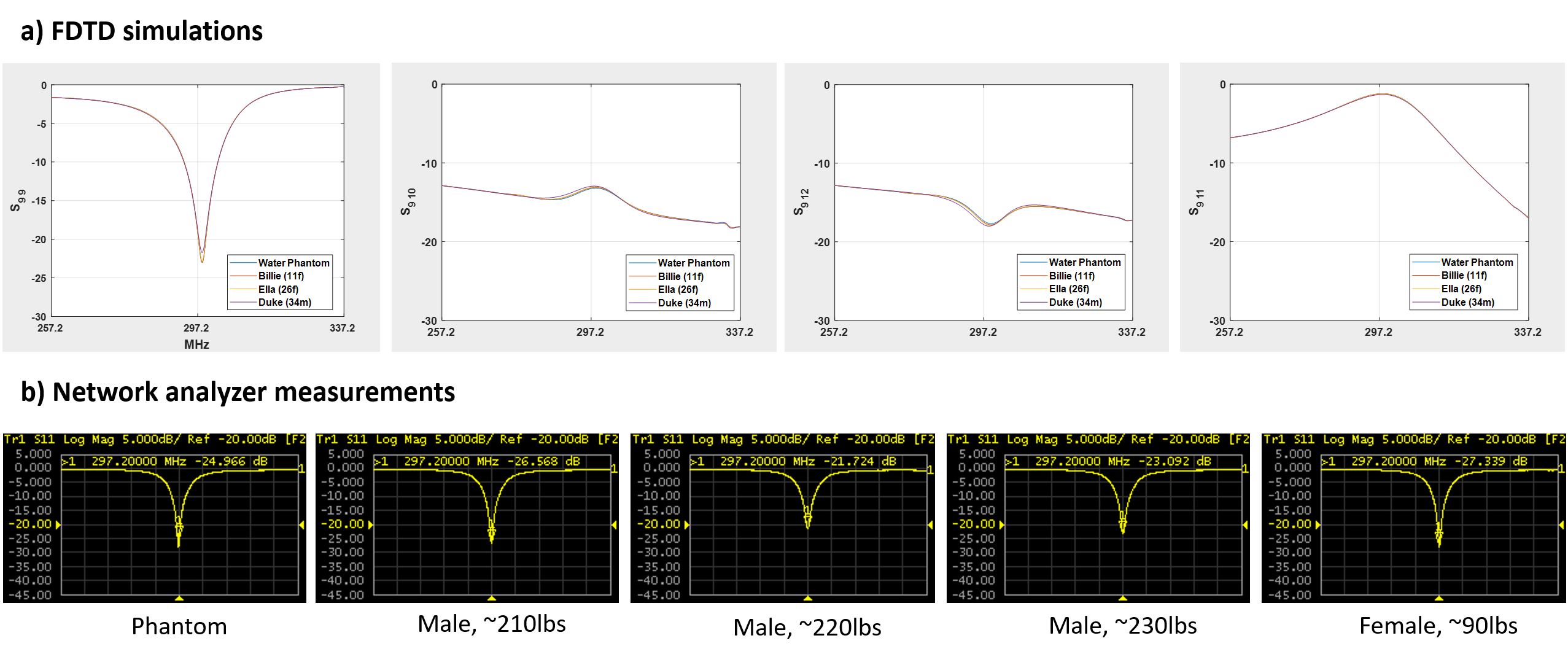Screen dimensions: 1568x657
Task: Click the S9 11 y-axis label
Action: click(x=1197, y=202)
